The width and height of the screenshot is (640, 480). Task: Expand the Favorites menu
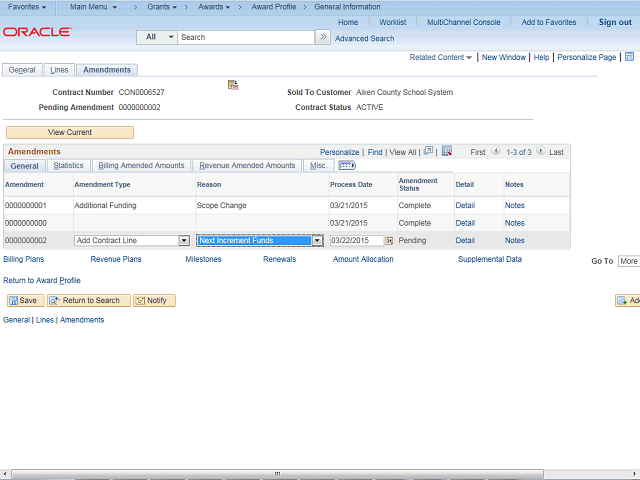coord(27,7)
